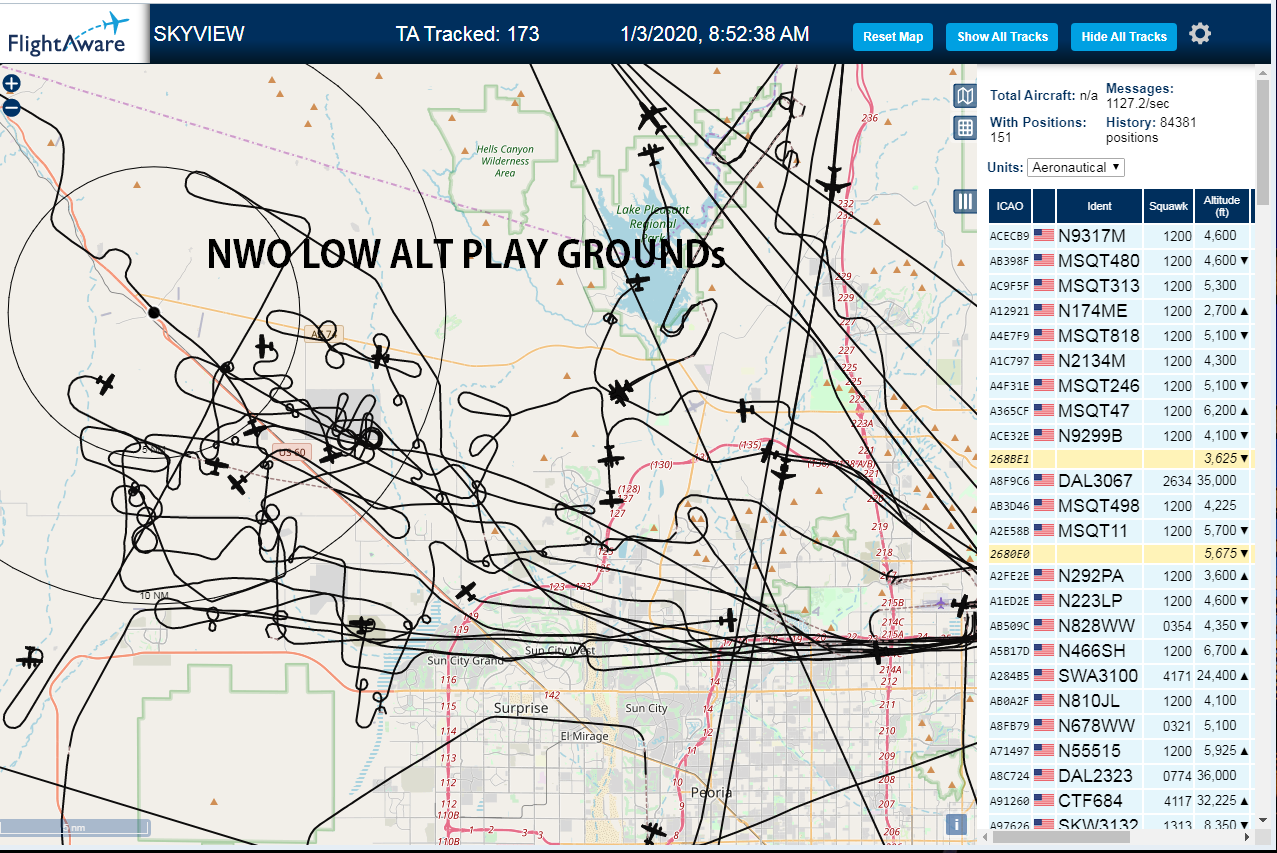Select the MSQT313 aircraft row

point(1120,286)
